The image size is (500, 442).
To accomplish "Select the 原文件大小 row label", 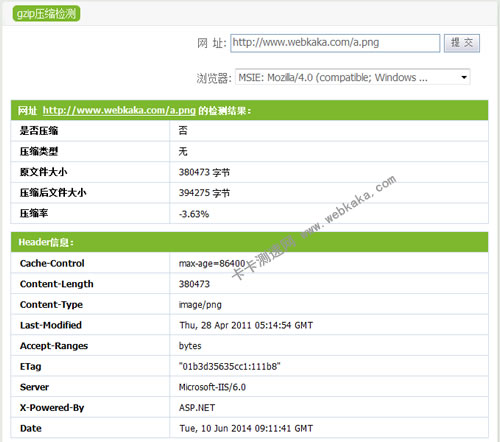I will pos(43,172).
